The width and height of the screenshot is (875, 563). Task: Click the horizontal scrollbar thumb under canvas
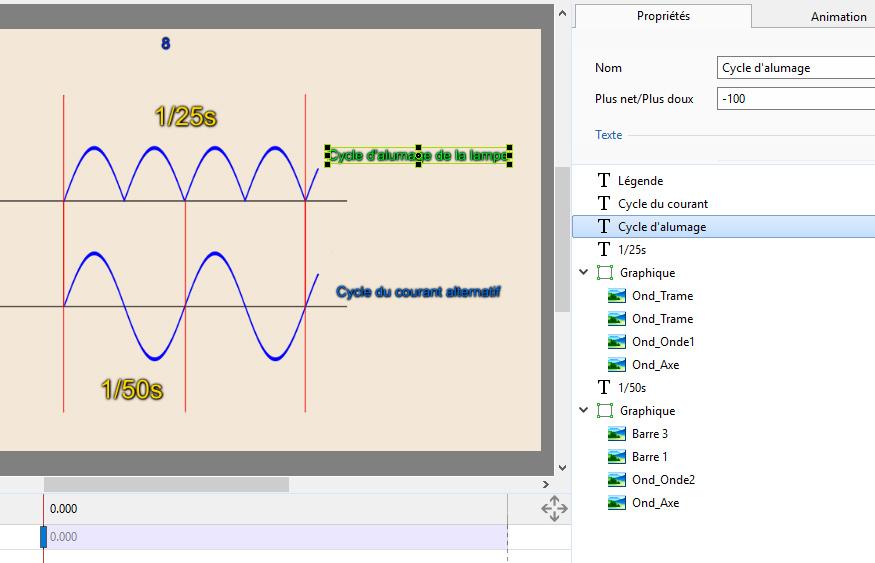(x=166, y=484)
